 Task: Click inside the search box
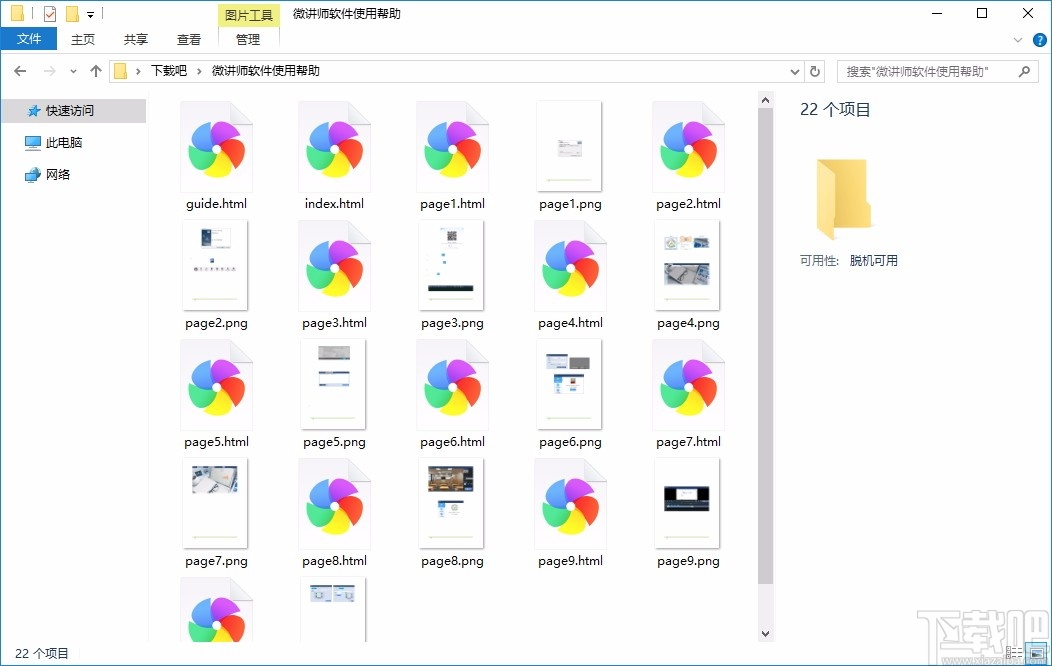point(920,70)
